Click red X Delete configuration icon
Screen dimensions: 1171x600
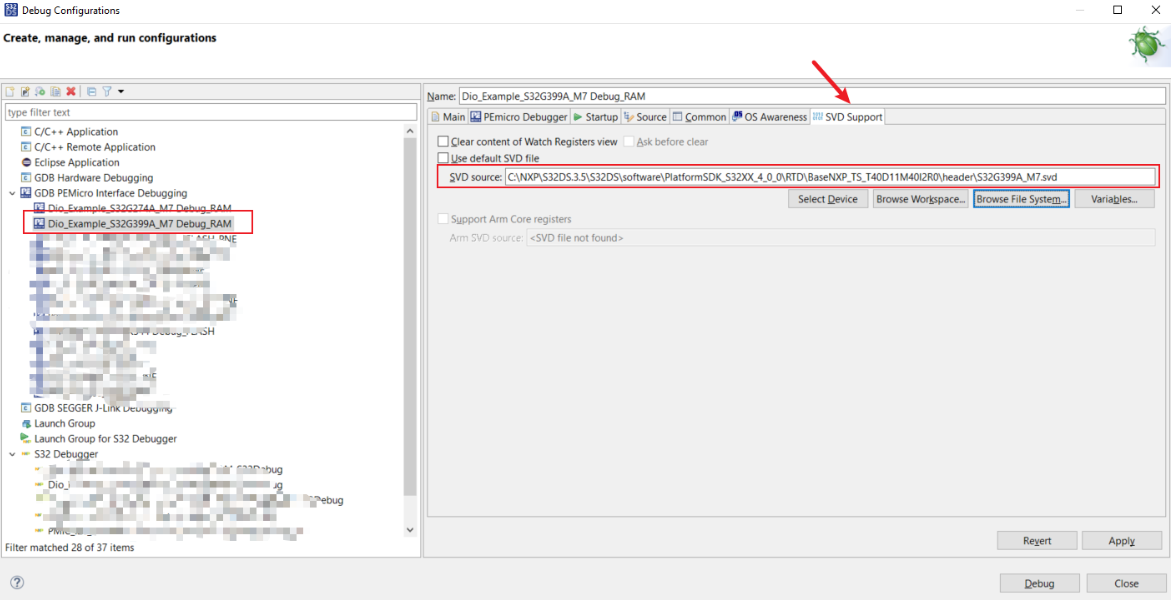tap(71, 92)
